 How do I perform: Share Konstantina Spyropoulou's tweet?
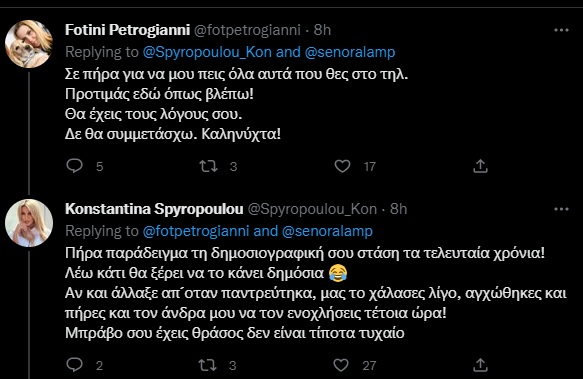coord(480,365)
